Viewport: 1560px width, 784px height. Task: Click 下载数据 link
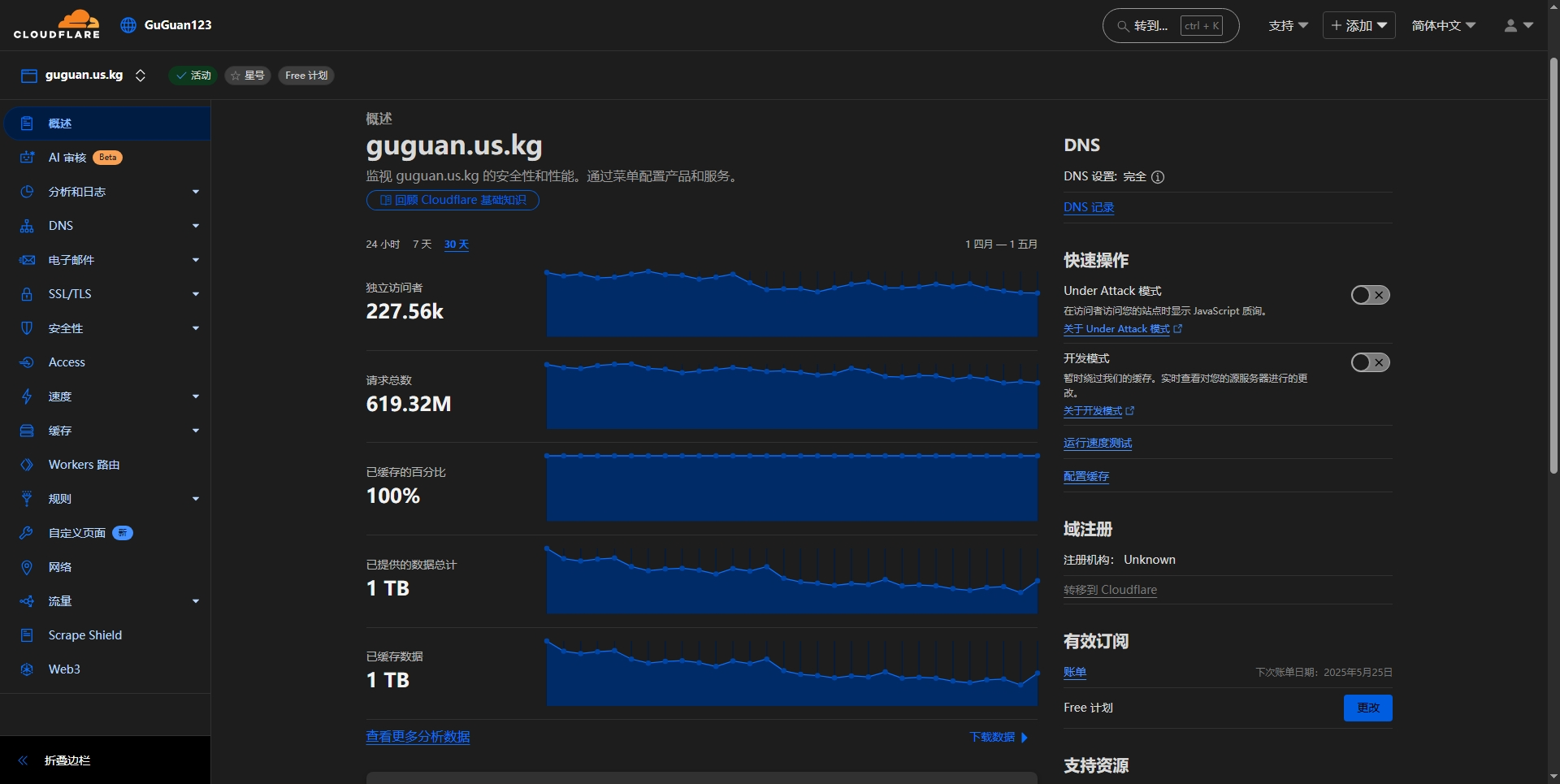point(999,737)
